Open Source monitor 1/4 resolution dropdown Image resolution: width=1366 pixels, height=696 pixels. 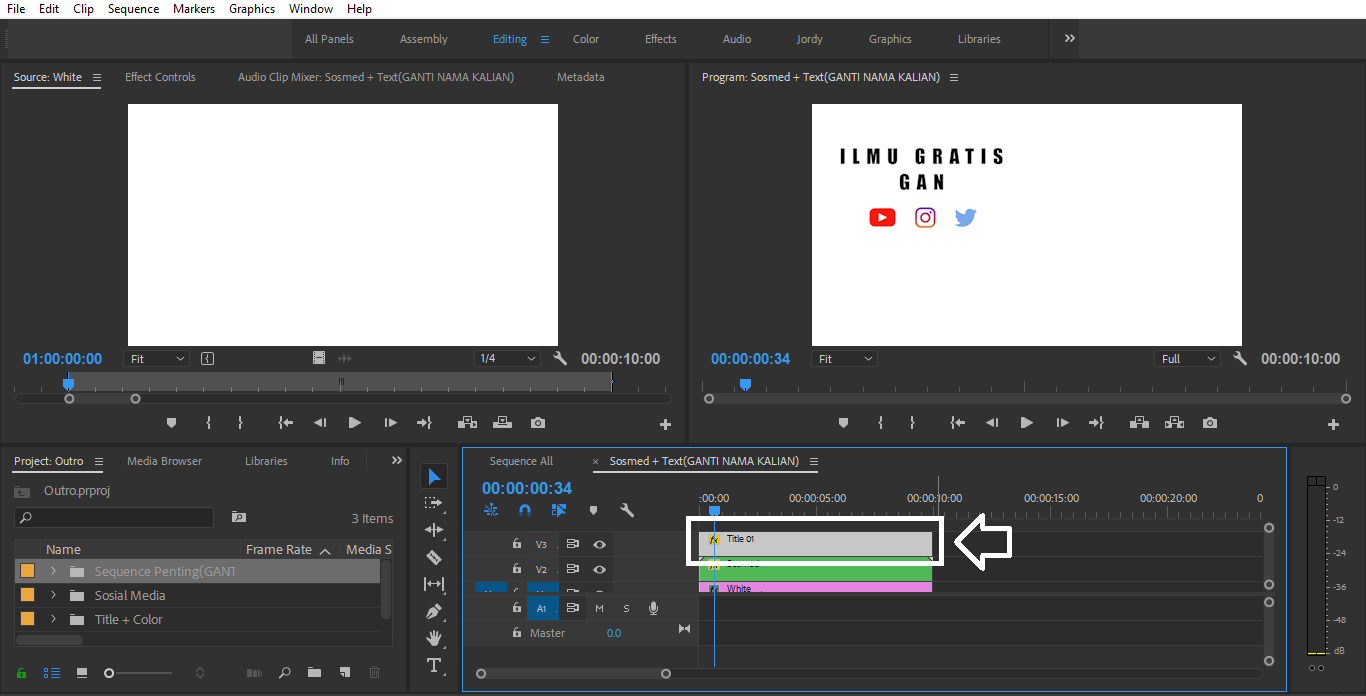507,358
